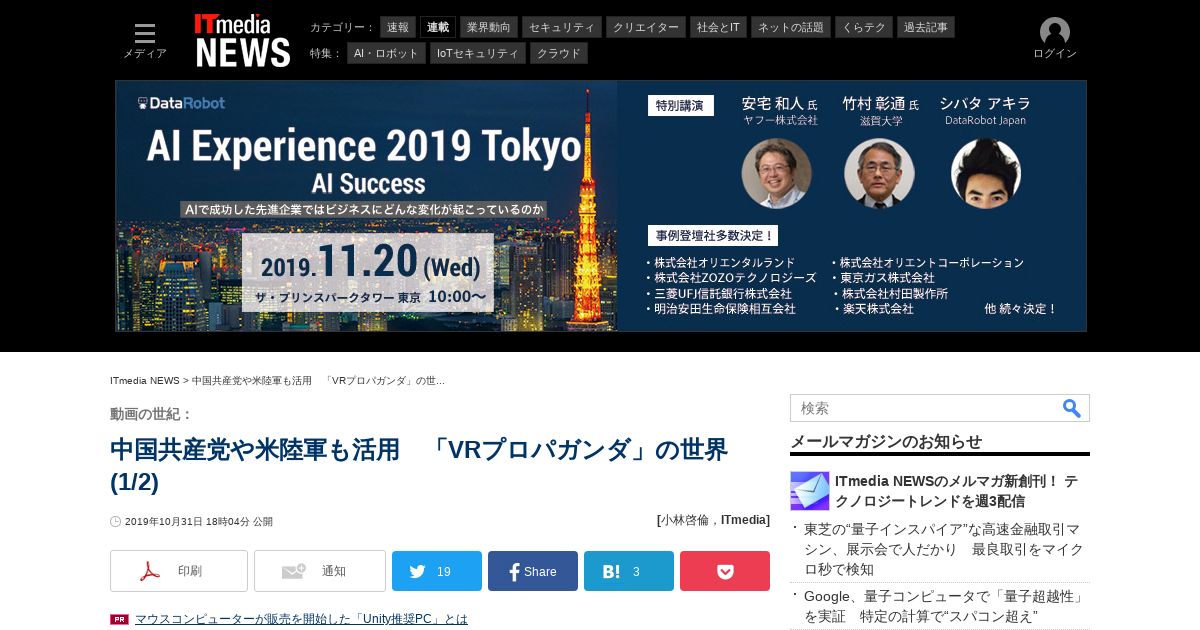Open the セキュリティ category

tap(562, 27)
